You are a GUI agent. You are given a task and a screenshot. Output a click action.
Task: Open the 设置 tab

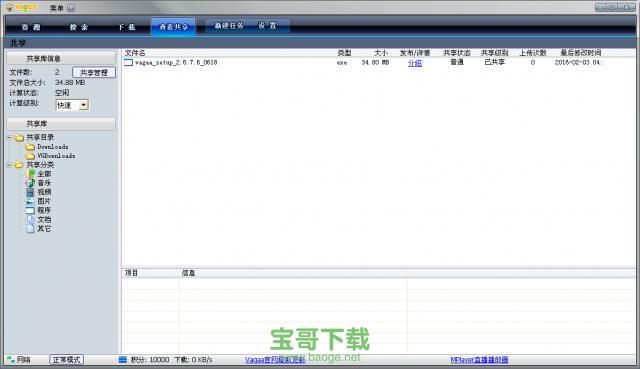[267, 26]
